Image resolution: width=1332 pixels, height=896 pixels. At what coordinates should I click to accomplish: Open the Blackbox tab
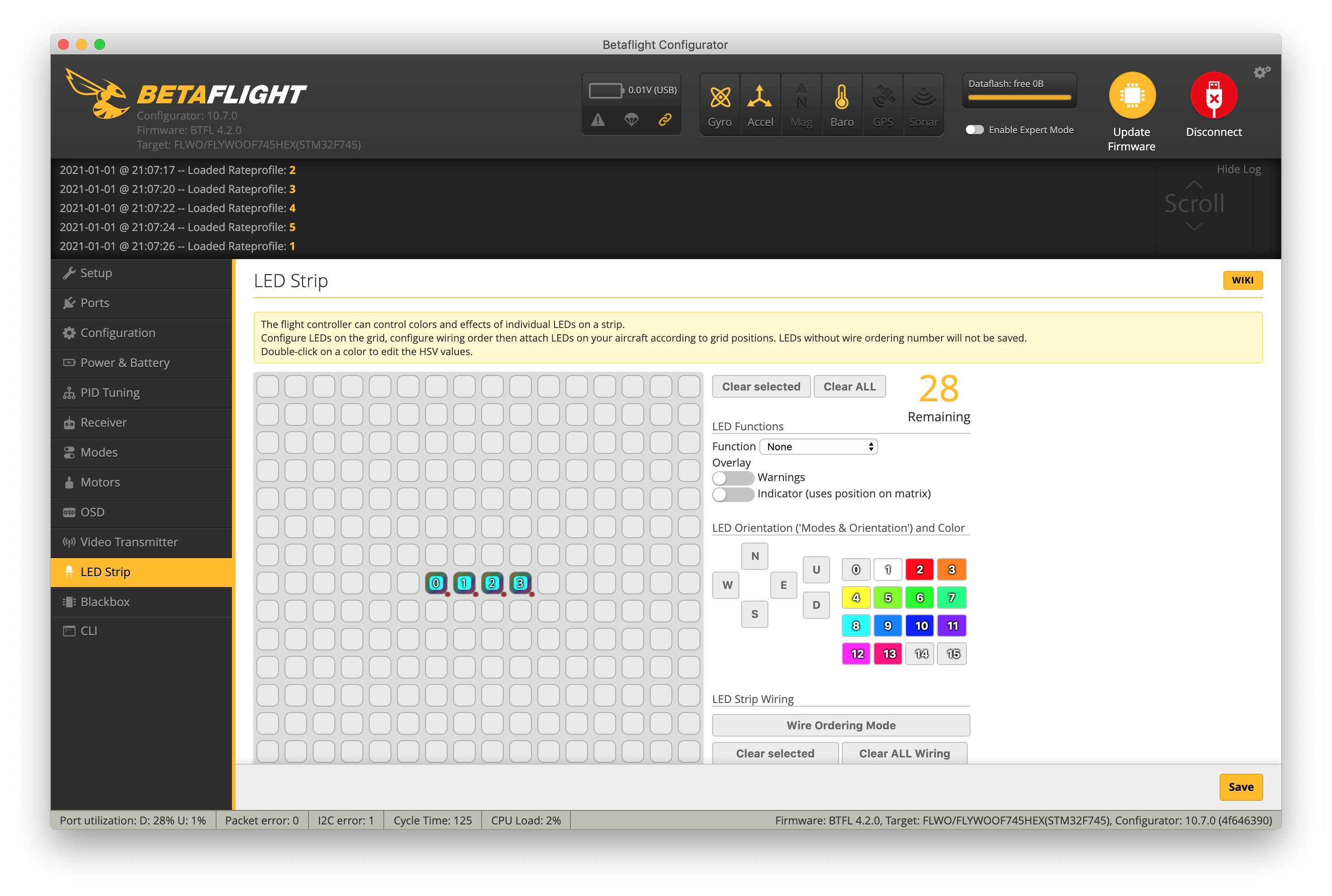(x=142, y=602)
